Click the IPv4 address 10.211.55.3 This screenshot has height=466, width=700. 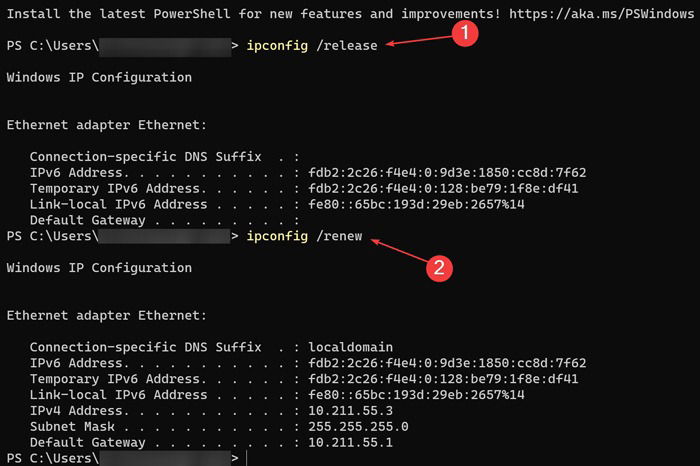[350, 411]
